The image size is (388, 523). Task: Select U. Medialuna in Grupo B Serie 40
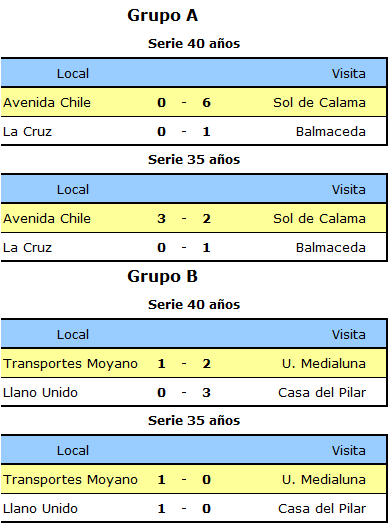[x=324, y=364]
